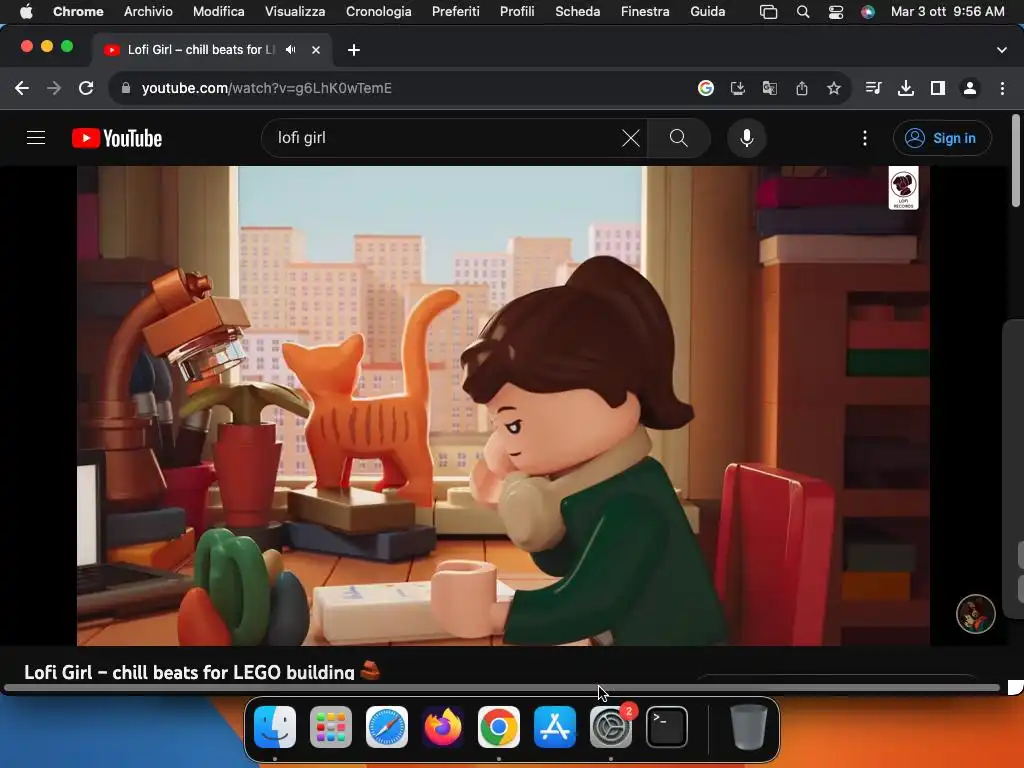Viewport: 1024px width, 768px height.
Task: Run search with the magnifying glass button
Action: point(679,138)
